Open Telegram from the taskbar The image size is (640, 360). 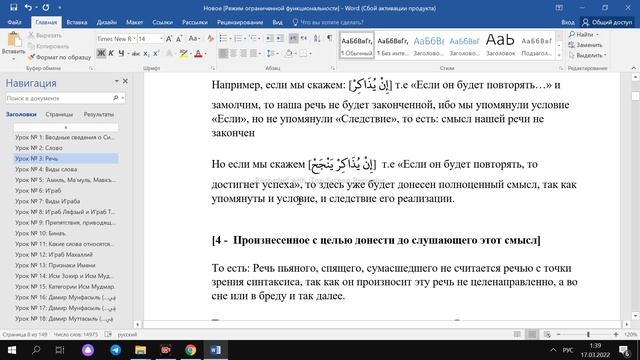click(115, 350)
